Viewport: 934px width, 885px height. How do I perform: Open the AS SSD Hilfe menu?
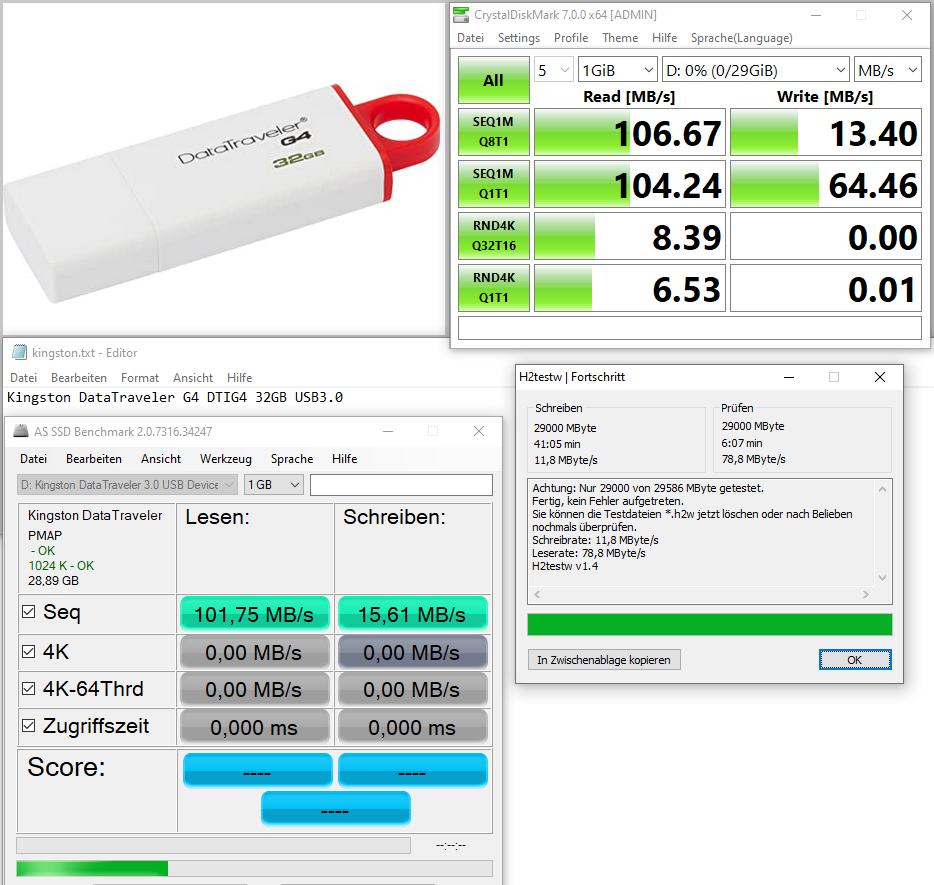pos(344,459)
